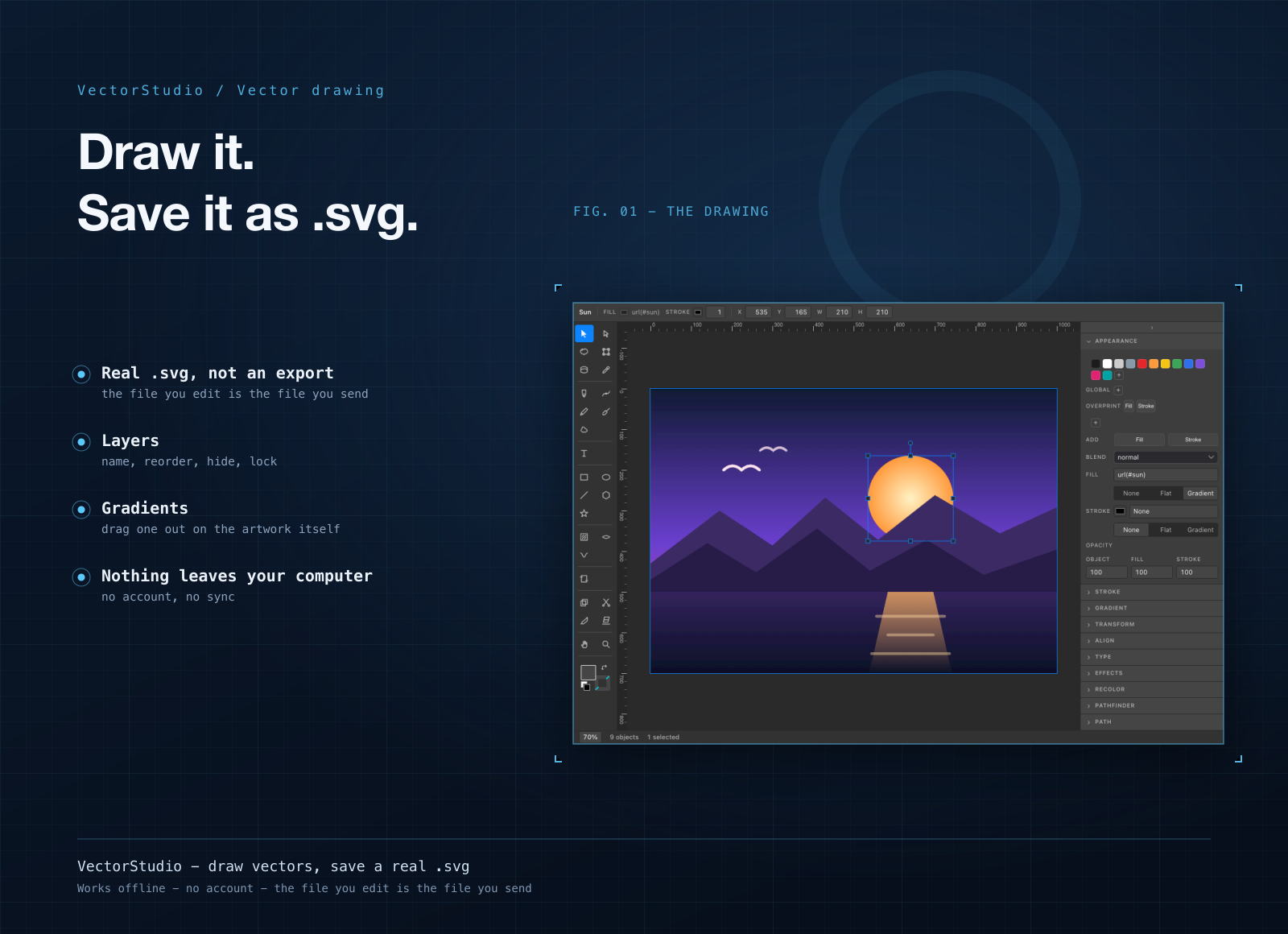Set Stroke mode to None

coord(1131,530)
